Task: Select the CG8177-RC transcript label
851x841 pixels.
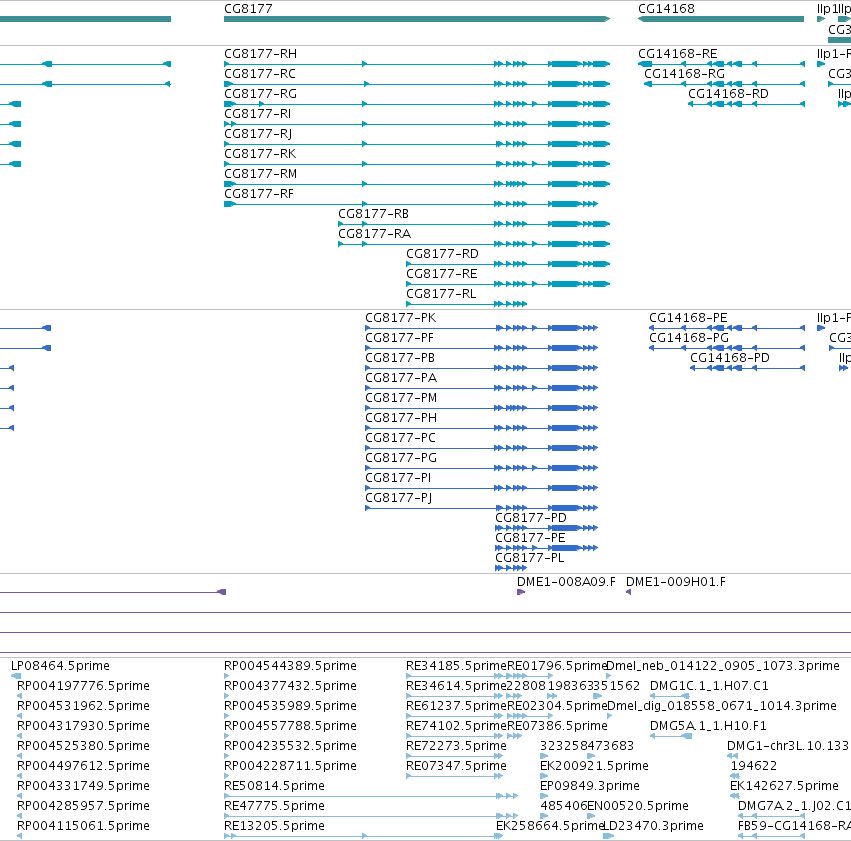Action: coord(260,74)
